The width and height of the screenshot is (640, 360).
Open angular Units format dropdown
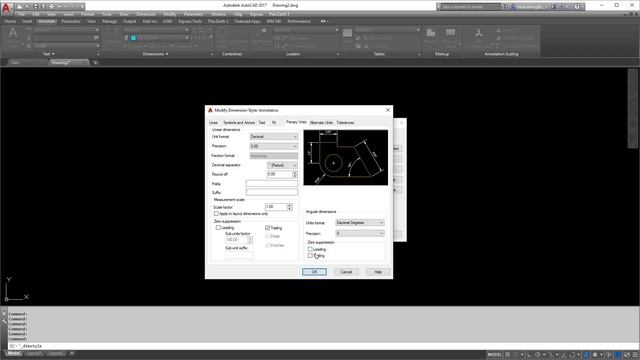(360, 223)
